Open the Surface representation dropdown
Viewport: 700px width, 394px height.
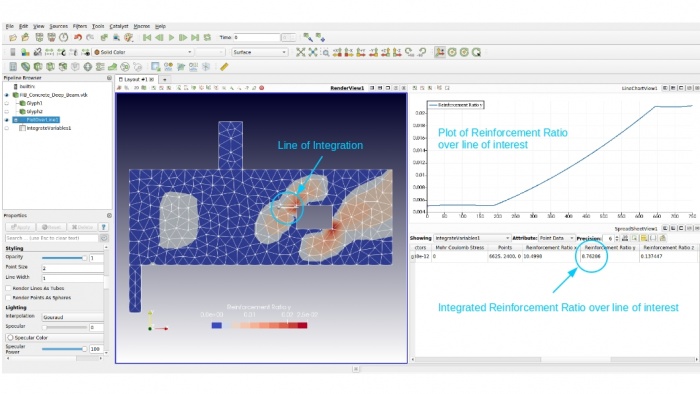point(259,52)
